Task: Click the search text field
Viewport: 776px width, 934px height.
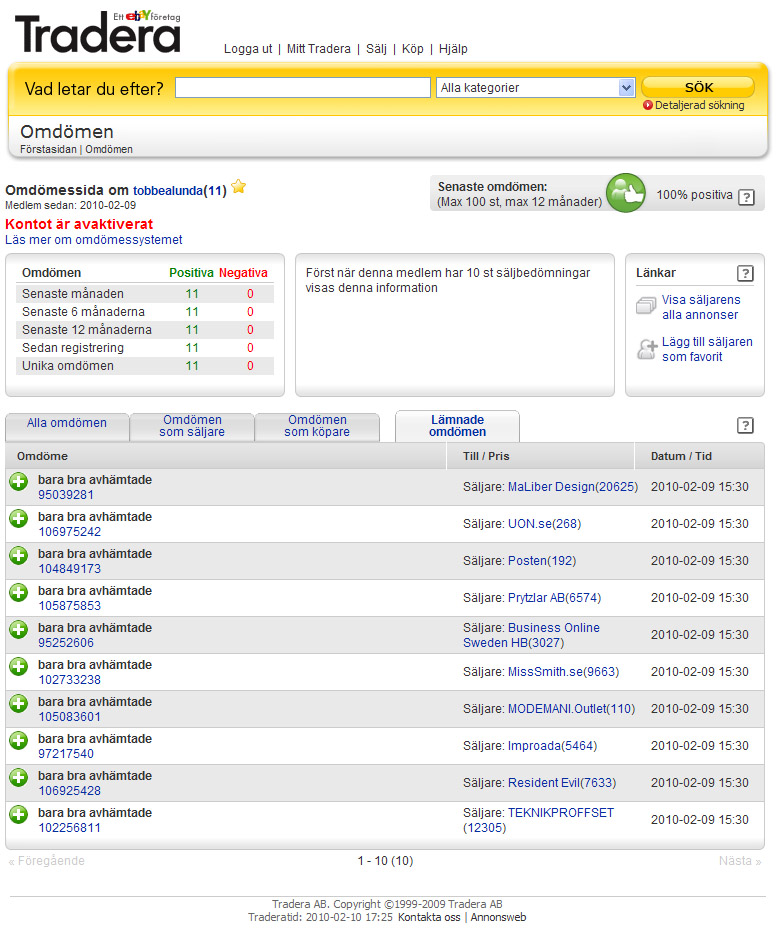Action: tap(303, 88)
